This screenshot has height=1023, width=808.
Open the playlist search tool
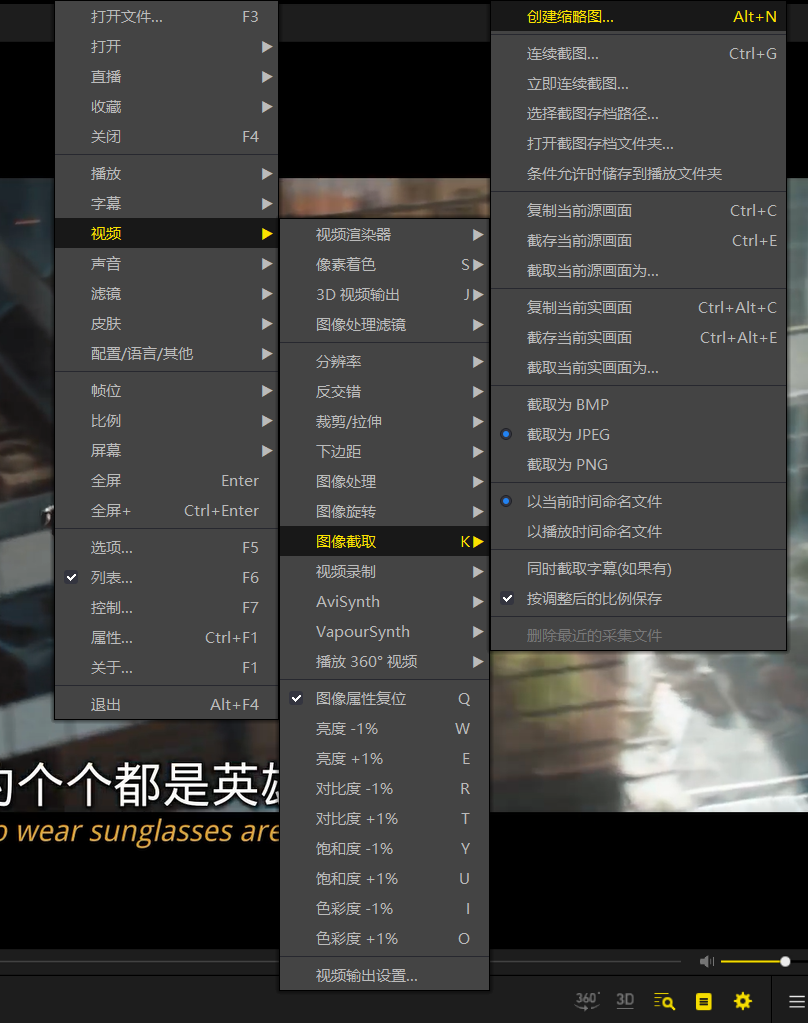tap(664, 1000)
